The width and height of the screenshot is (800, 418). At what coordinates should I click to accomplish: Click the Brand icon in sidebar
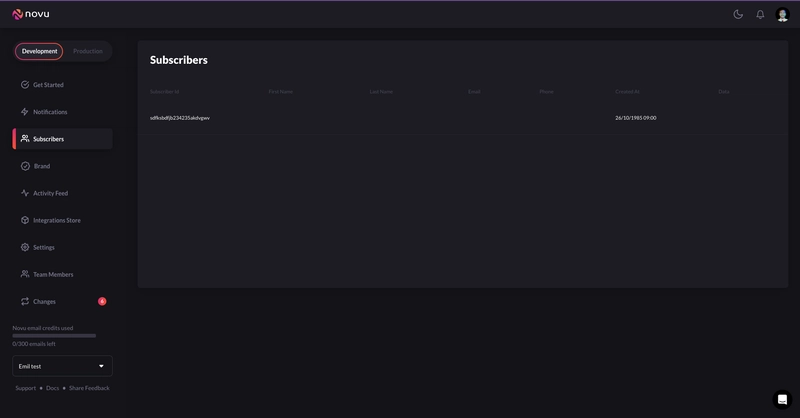25,166
